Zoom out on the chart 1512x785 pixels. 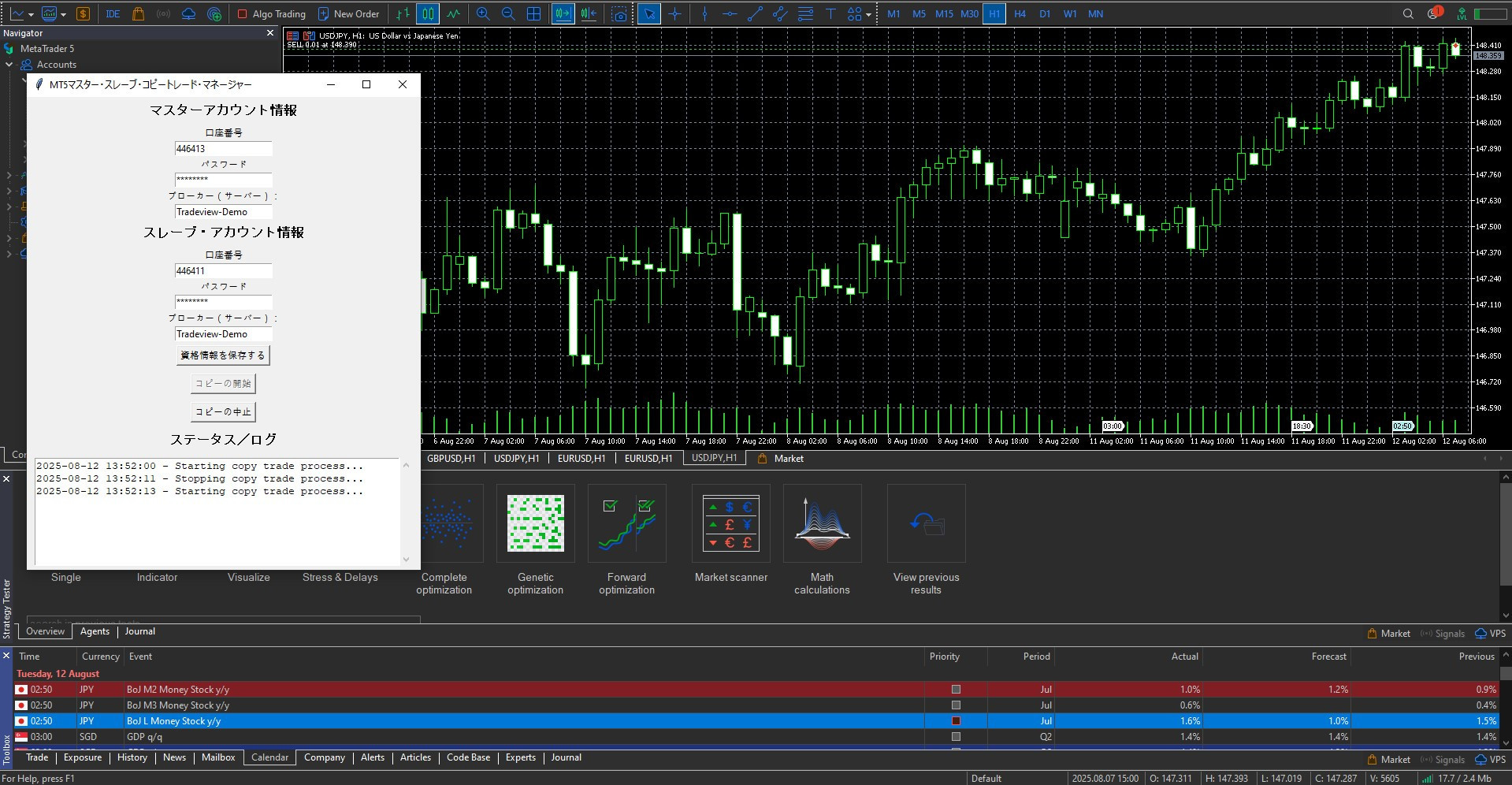508,13
